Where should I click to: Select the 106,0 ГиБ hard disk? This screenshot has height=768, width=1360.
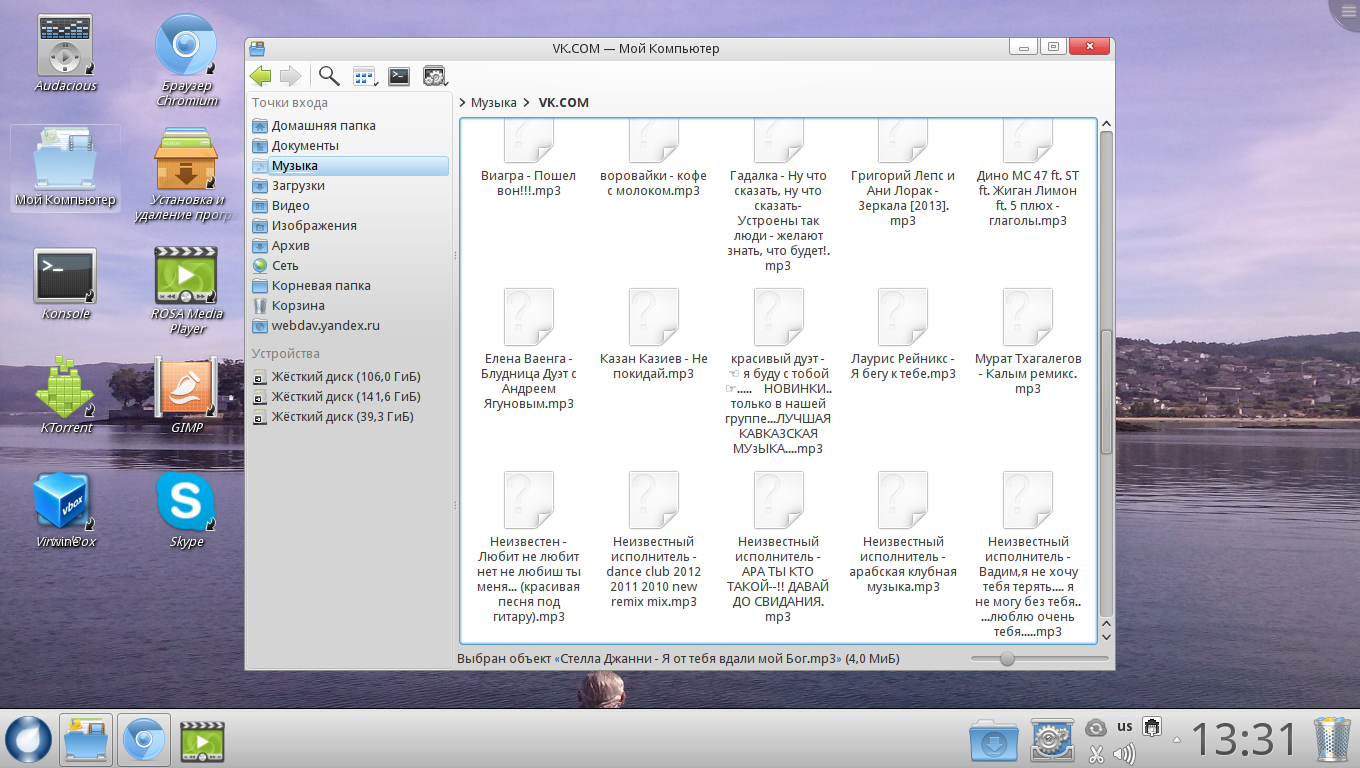(345, 377)
